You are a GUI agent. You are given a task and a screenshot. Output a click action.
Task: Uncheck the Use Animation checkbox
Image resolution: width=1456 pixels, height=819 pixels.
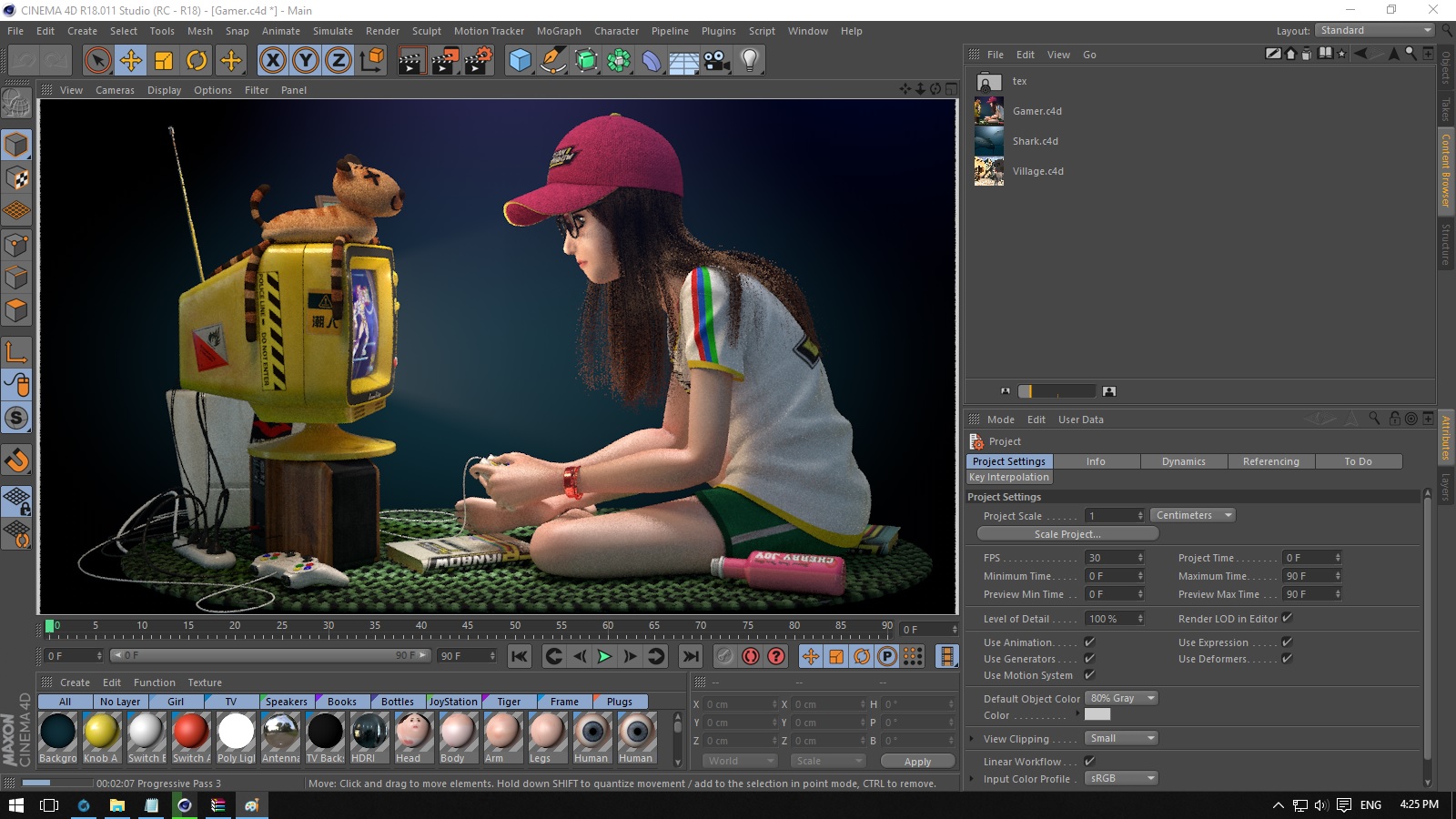point(1089,642)
